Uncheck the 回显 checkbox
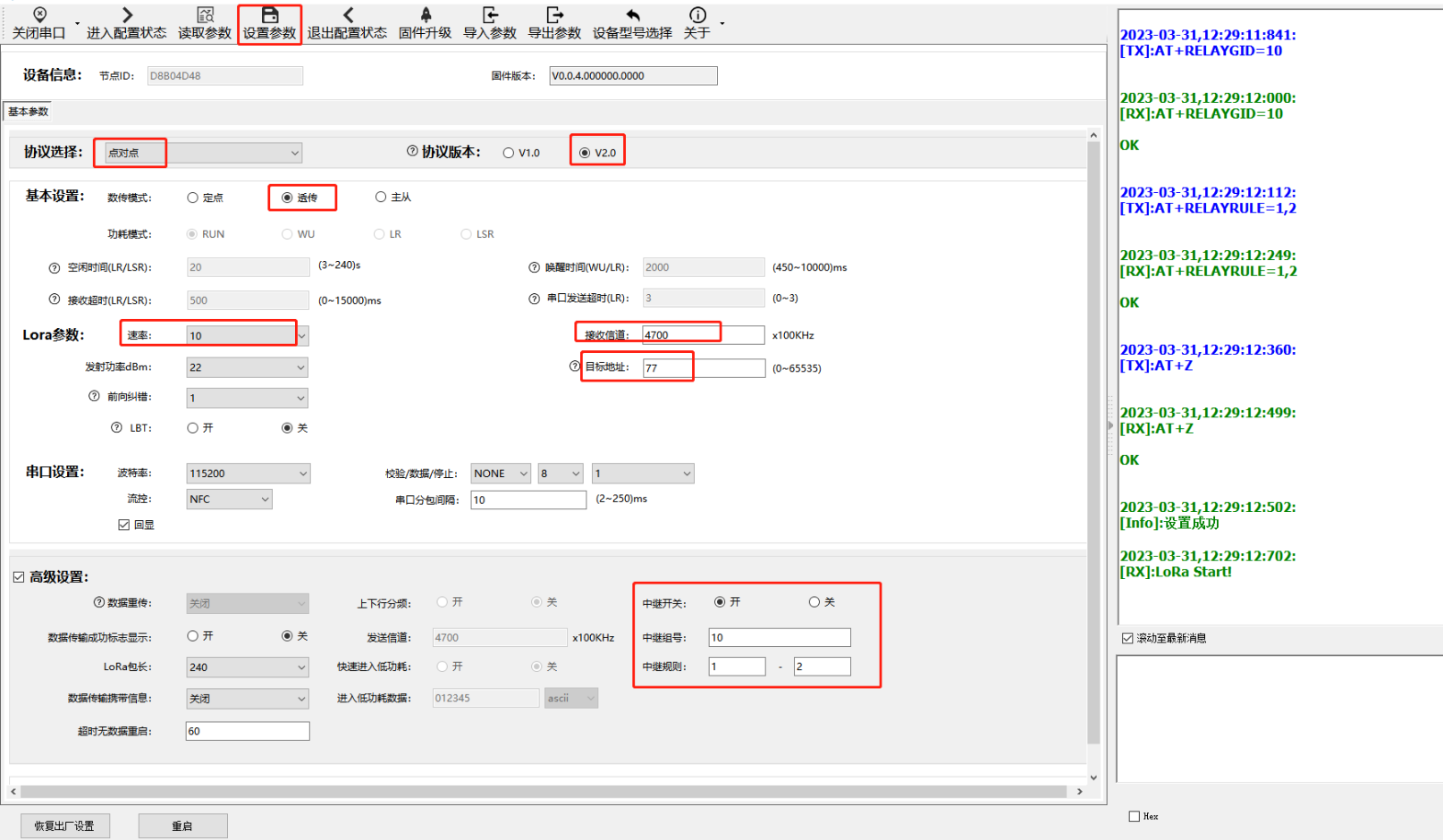Screen dimensions: 1443x840 (124, 525)
